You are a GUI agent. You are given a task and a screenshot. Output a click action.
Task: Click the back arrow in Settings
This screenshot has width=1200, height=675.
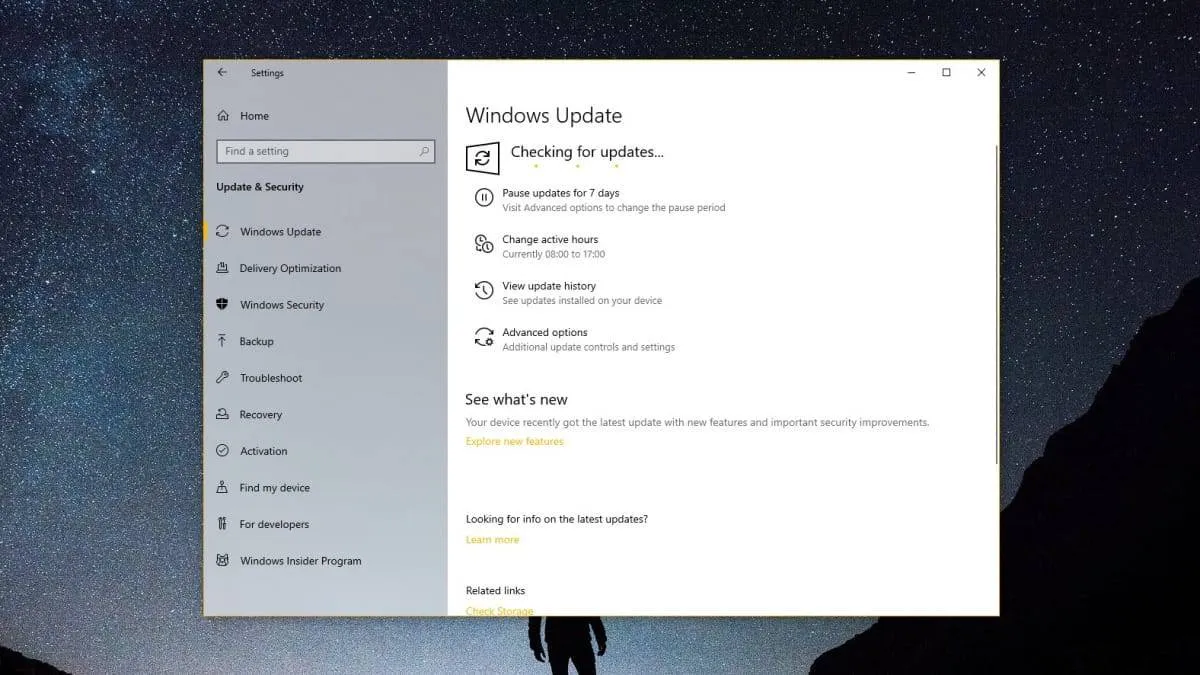pyautogui.click(x=222, y=72)
